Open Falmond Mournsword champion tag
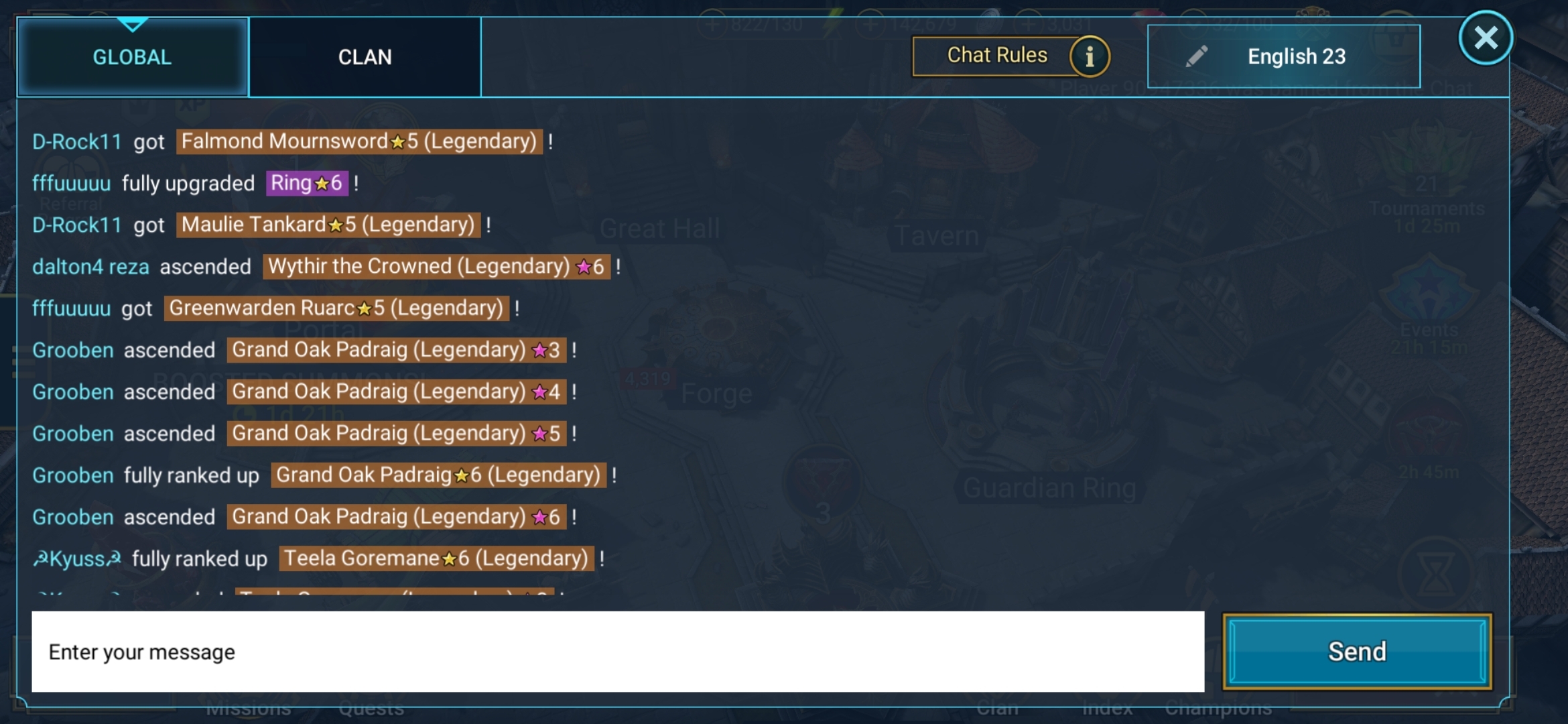1568x724 pixels. click(x=360, y=141)
